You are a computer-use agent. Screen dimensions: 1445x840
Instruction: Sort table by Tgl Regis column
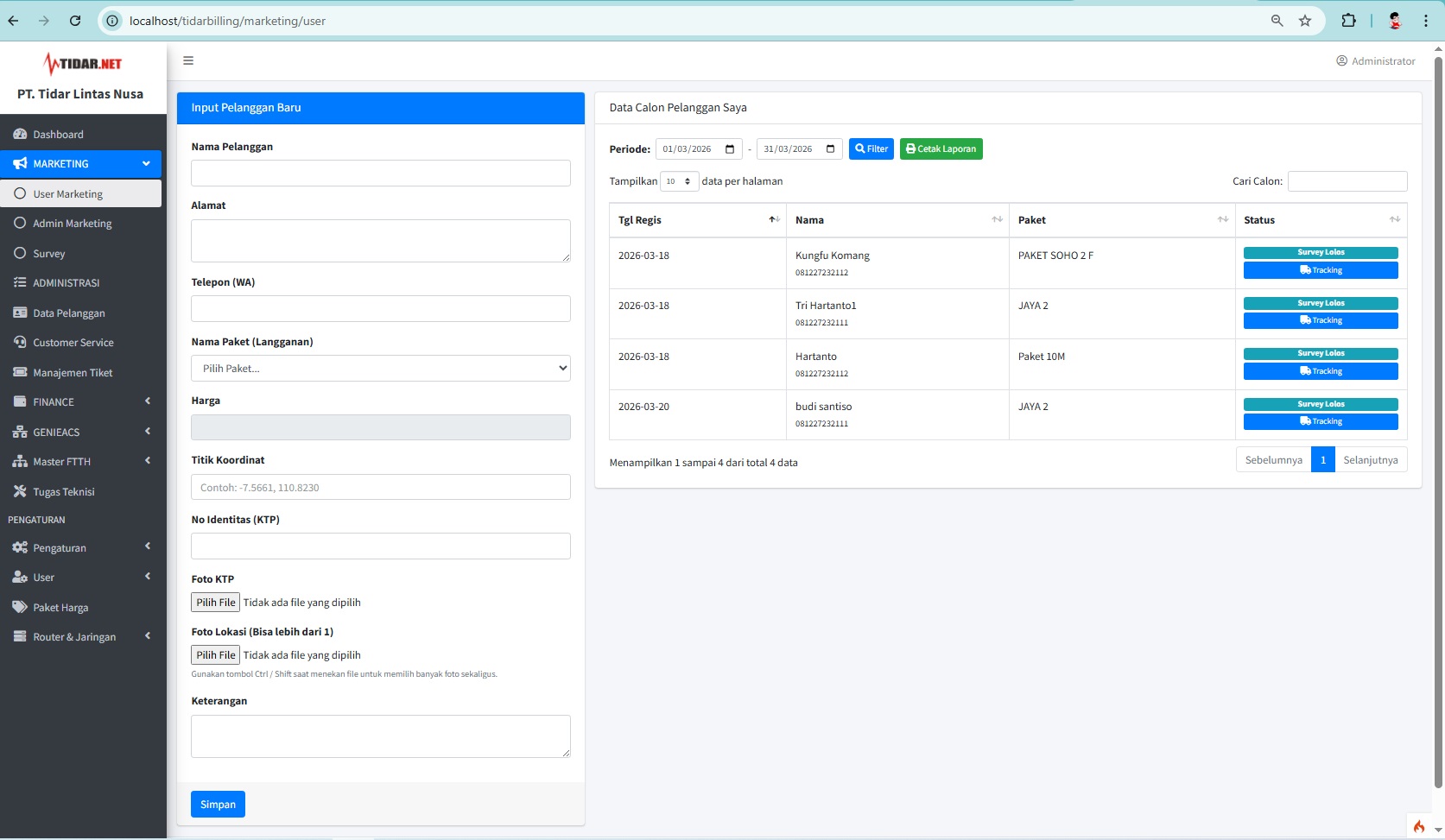pos(698,220)
